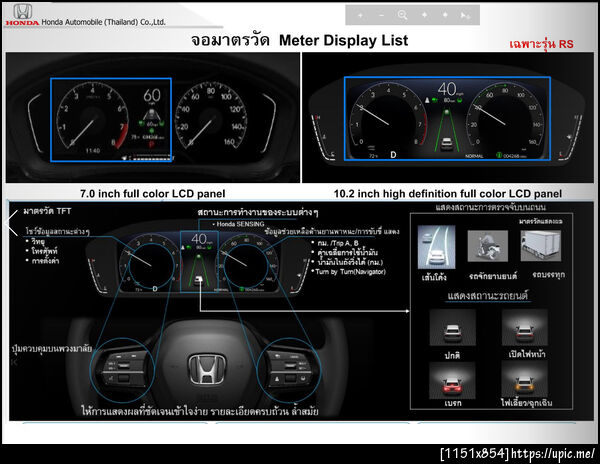Click the "เปิดไฟหน้า" caption
The width and height of the screenshot is (600, 464).
pos(527,354)
